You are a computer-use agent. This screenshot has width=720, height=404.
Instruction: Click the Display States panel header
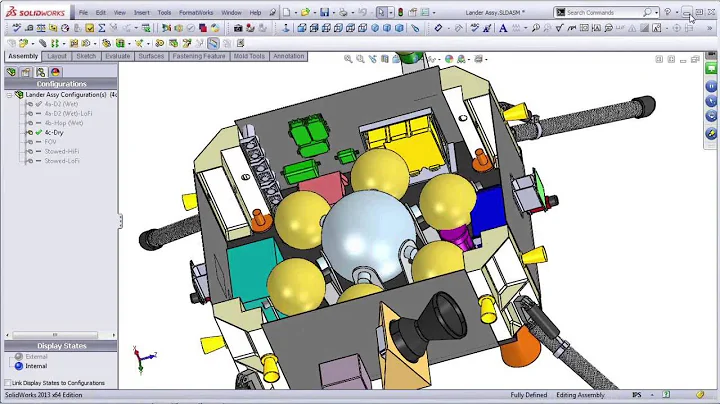[61, 346]
